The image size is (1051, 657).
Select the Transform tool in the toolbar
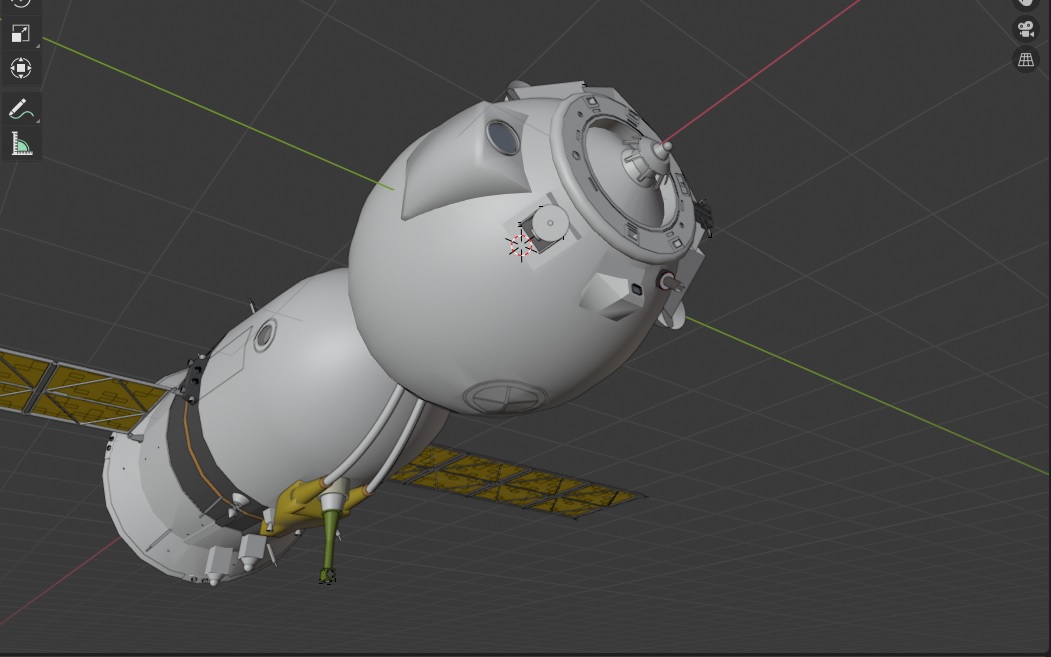(x=21, y=68)
